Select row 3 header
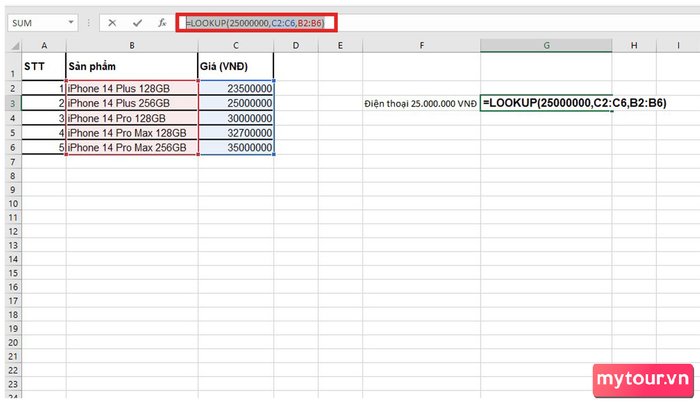 click(13, 103)
